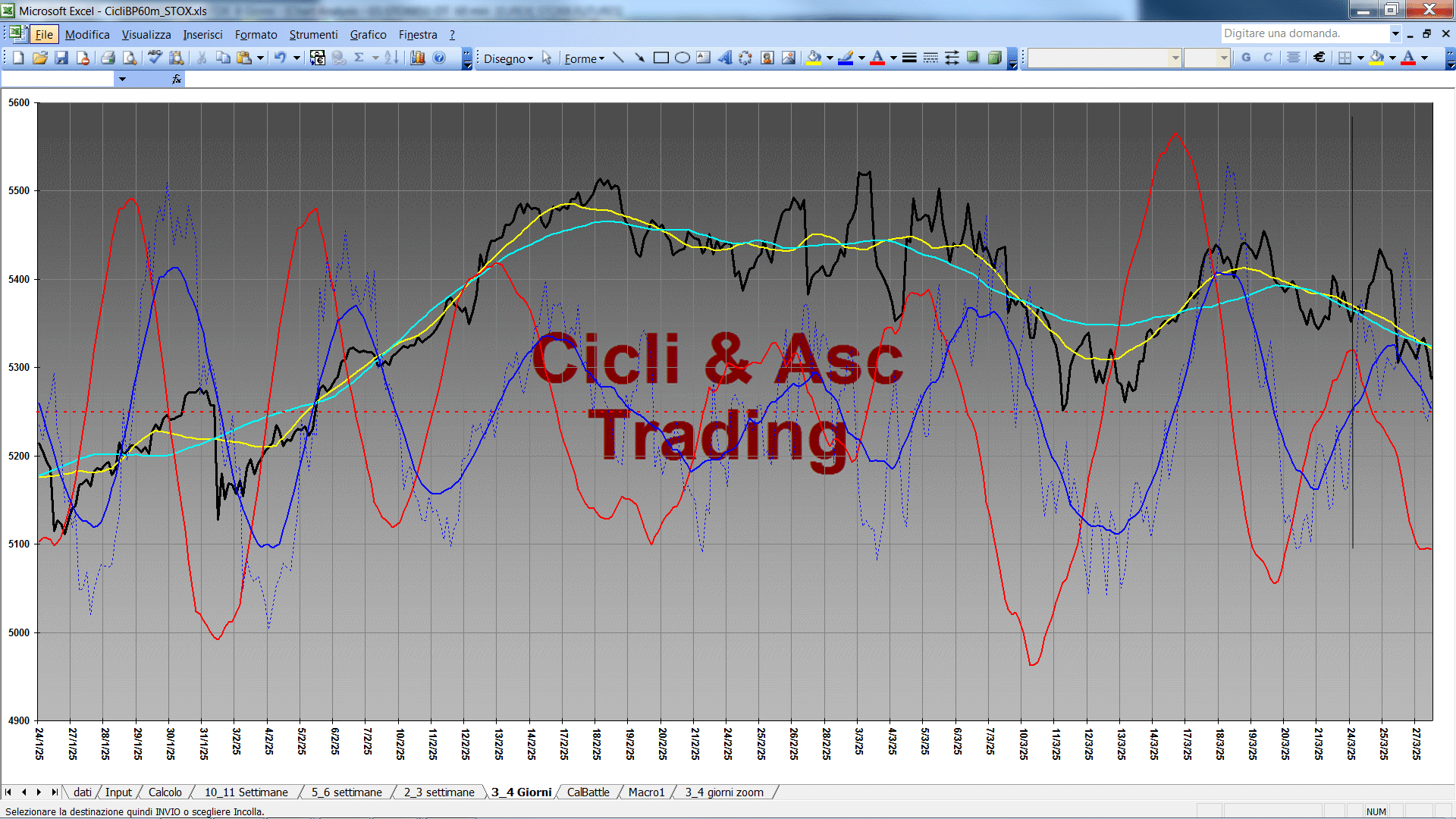Run the ABC spelling check

pyautogui.click(x=155, y=58)
